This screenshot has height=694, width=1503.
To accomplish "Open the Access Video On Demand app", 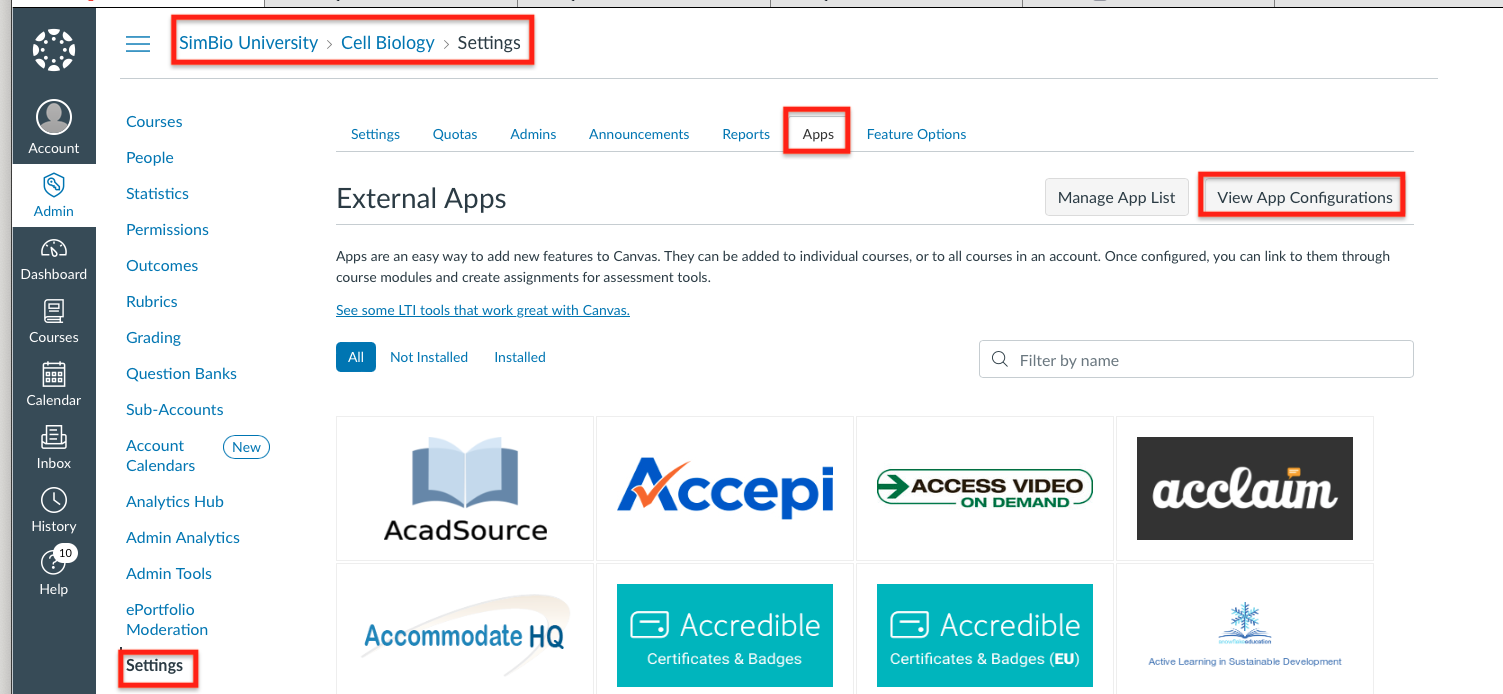I will coord(985,489).
